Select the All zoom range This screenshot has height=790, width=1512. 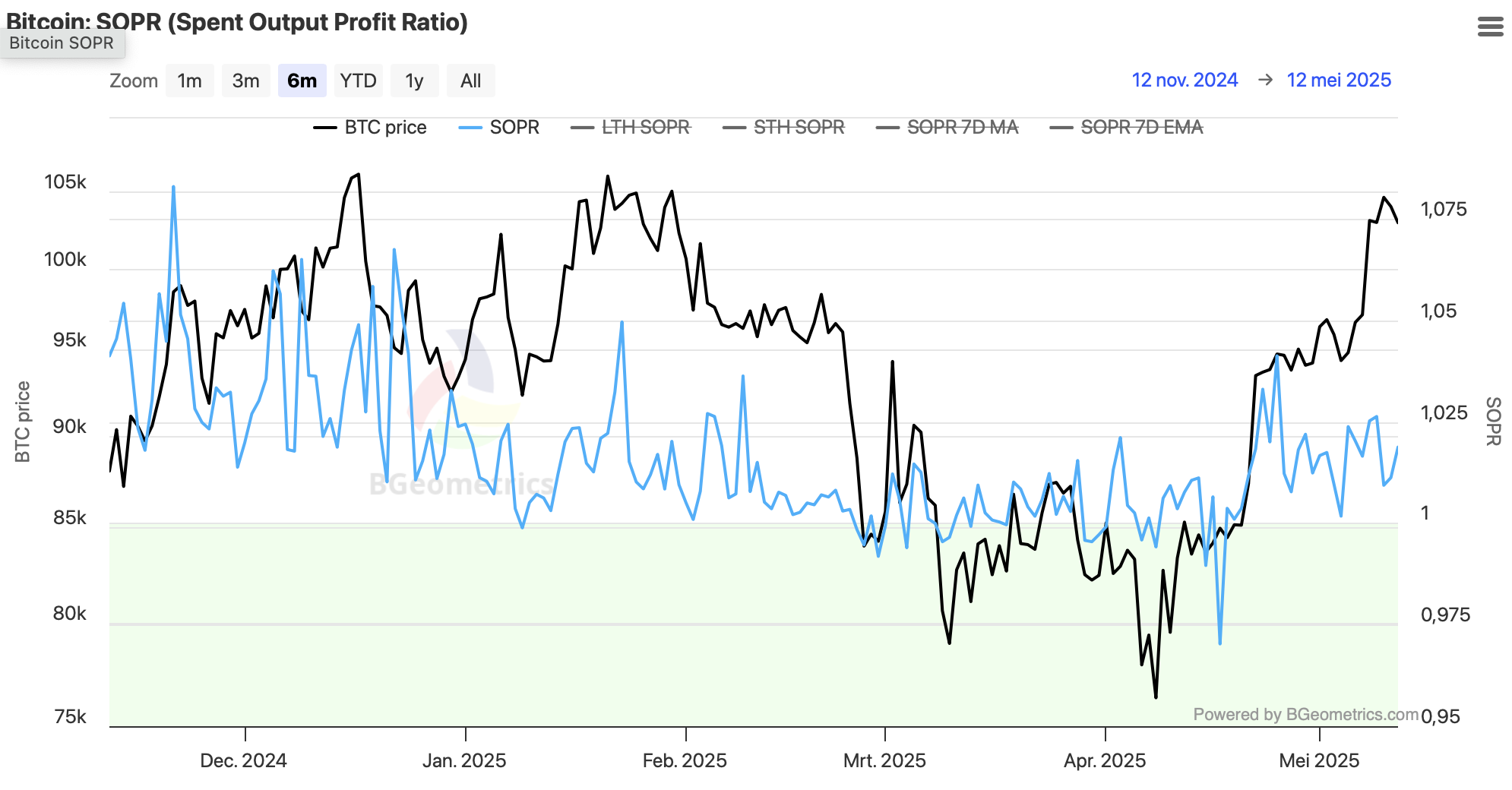click(471, 81)
